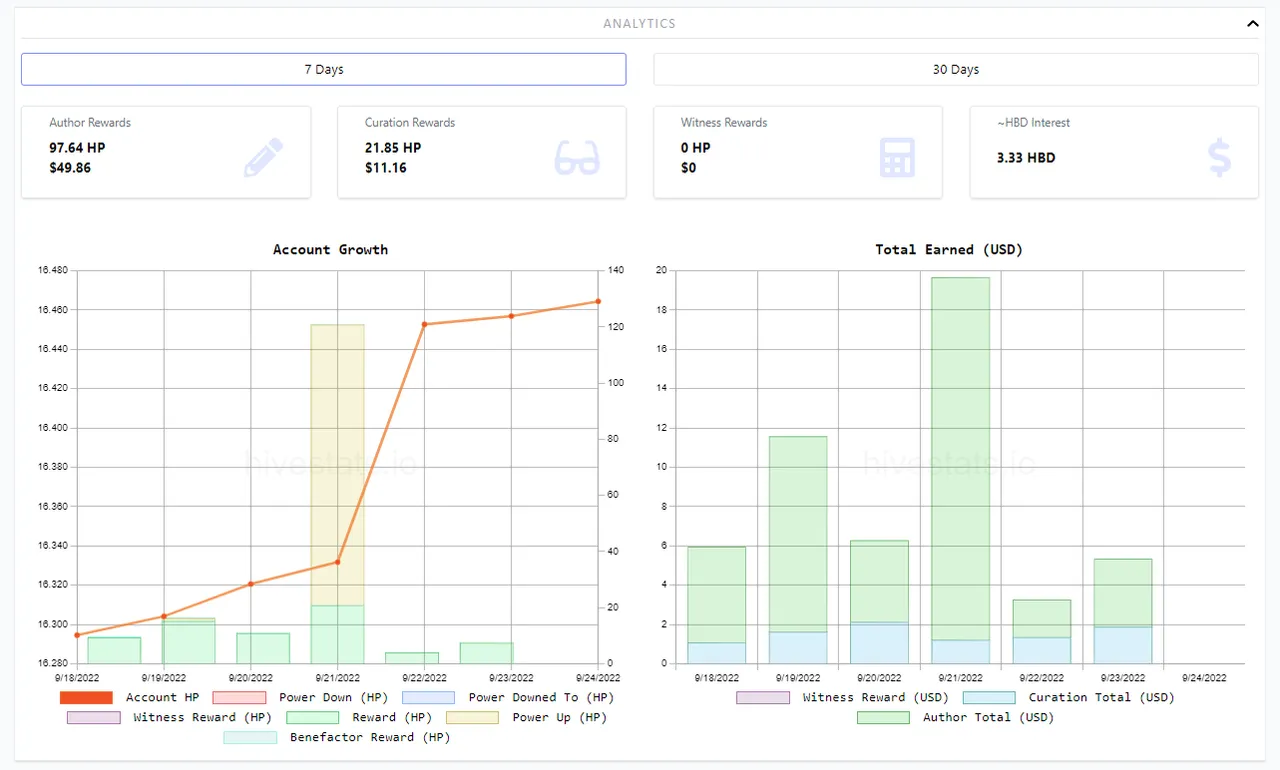Image resolution: width=1280 pixels, height=770 pixels.
Task: Toggle the Reward (HP) legend swatch
Action: pos(312,717)
